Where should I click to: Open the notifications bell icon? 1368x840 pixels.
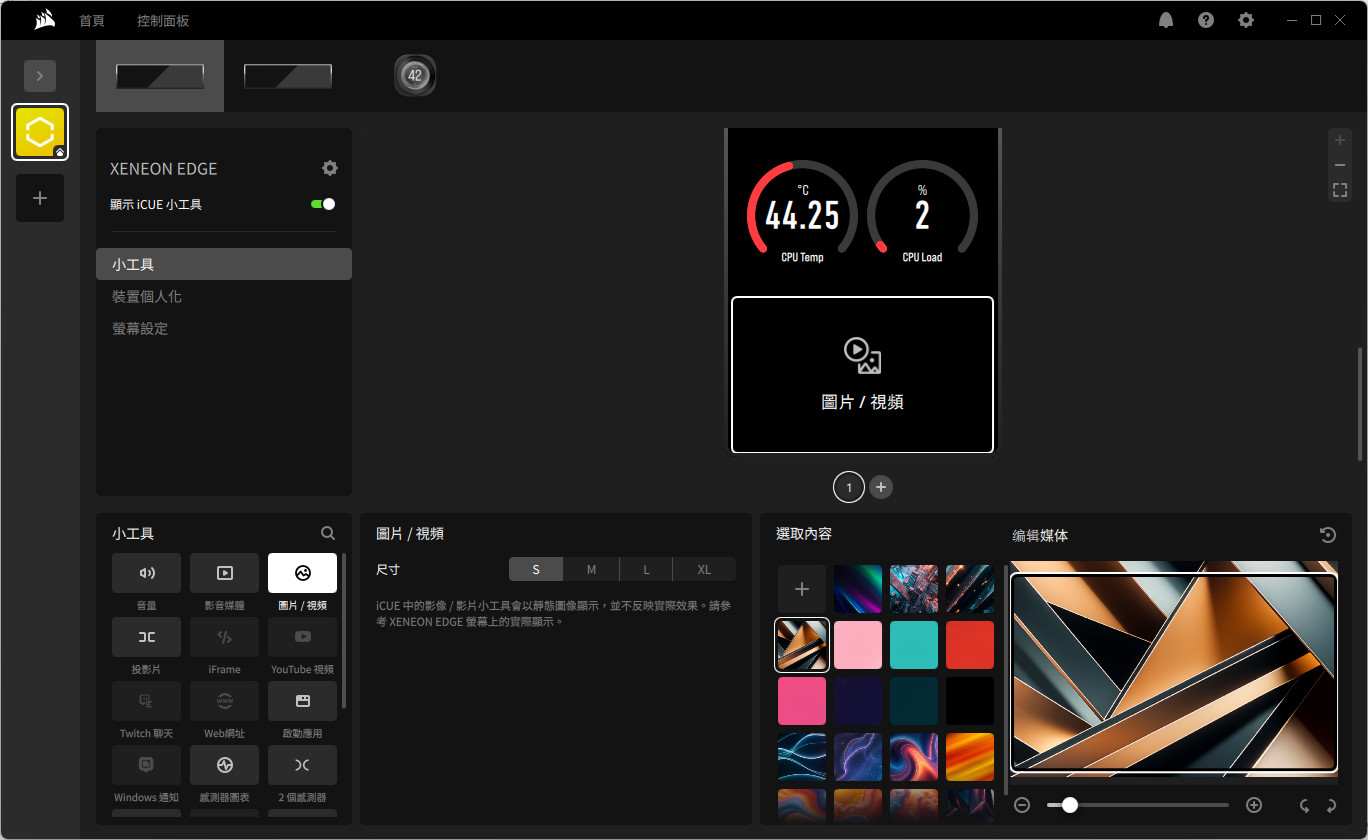1166,20
